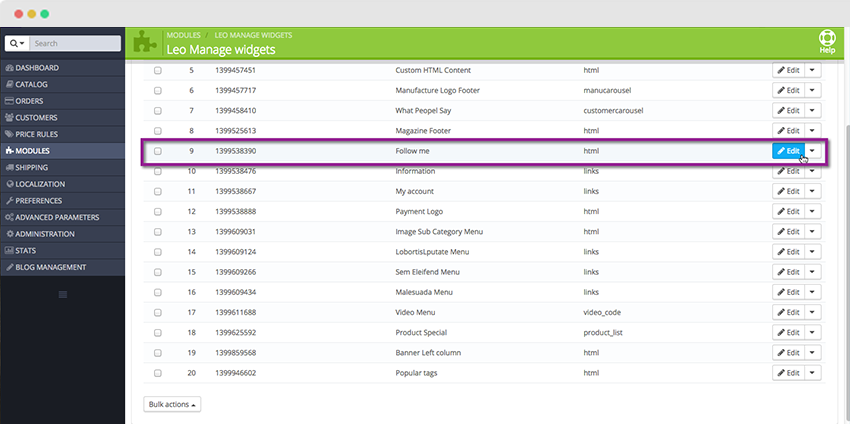Open dropdown arrow for Video Menu row
This screenshot has height=424, width=850.
pyautogui.click(x=812, y=312)
